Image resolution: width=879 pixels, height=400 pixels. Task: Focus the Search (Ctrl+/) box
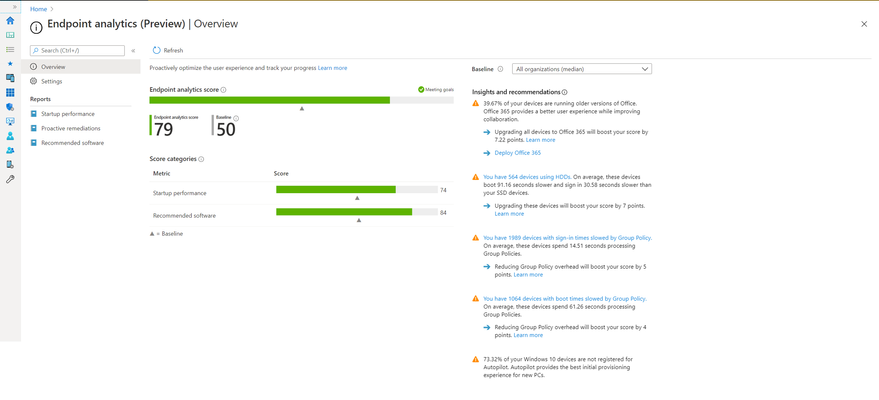click(x=77, y=50)
